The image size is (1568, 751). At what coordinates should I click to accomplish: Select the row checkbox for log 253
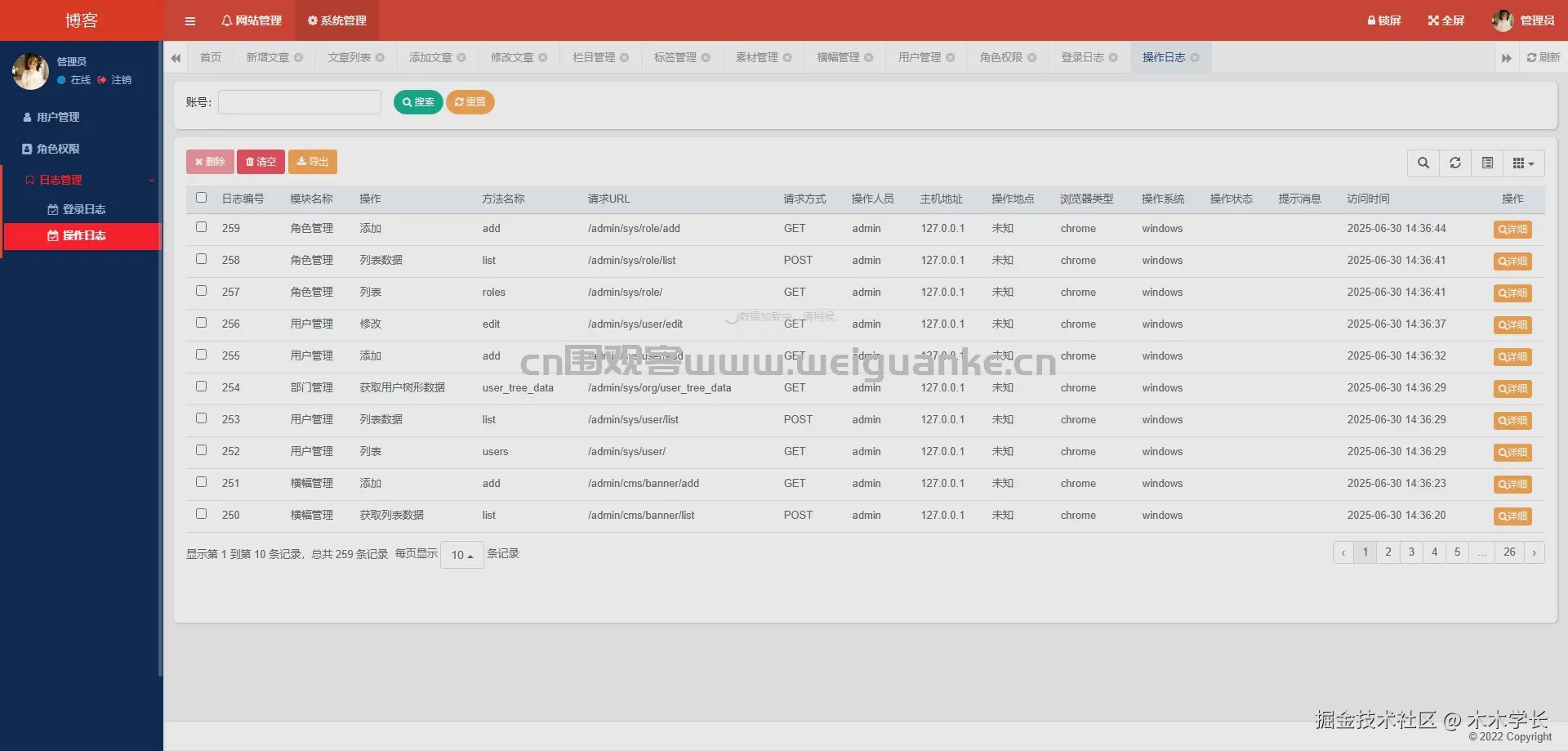click(202, 418)
